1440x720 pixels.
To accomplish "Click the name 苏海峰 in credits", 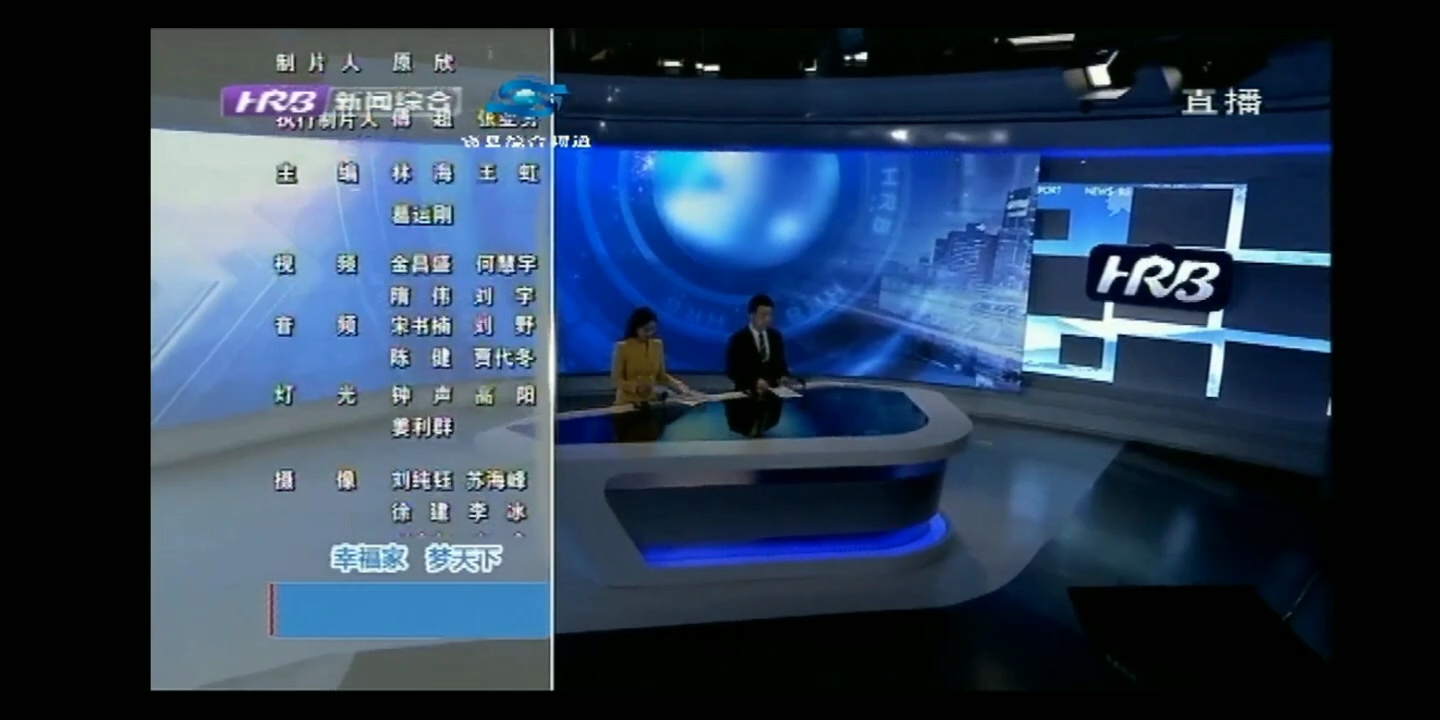I will click(x=497, y=481).
